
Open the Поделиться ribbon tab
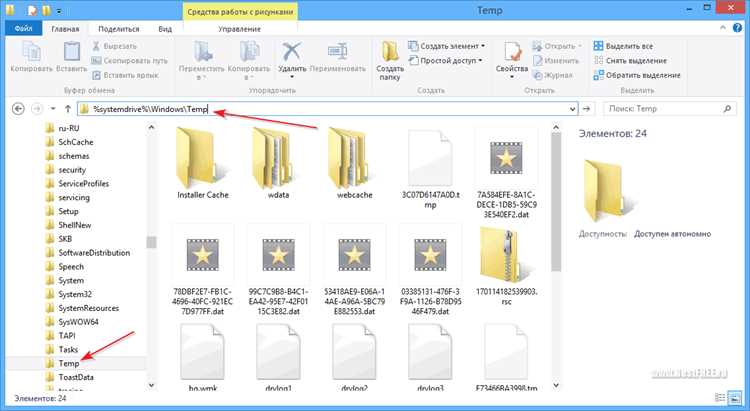[119, 29]
